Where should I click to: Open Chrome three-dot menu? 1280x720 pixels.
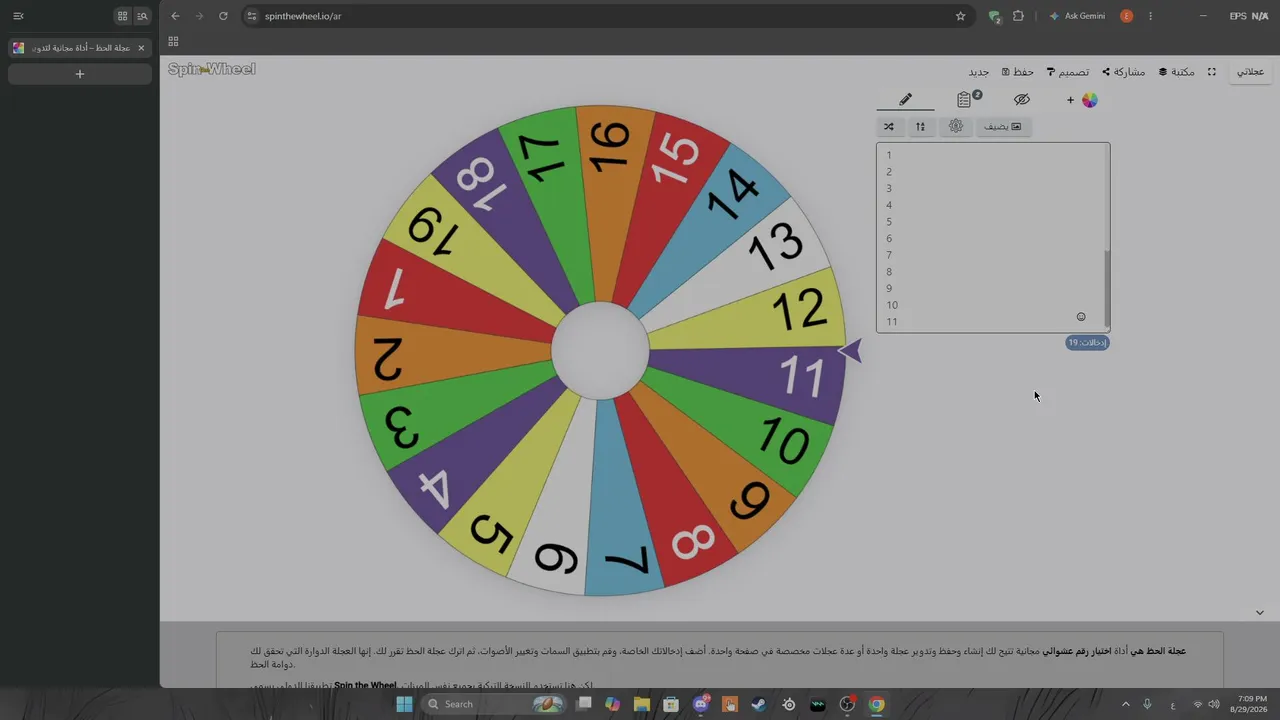coord(1150,16)
